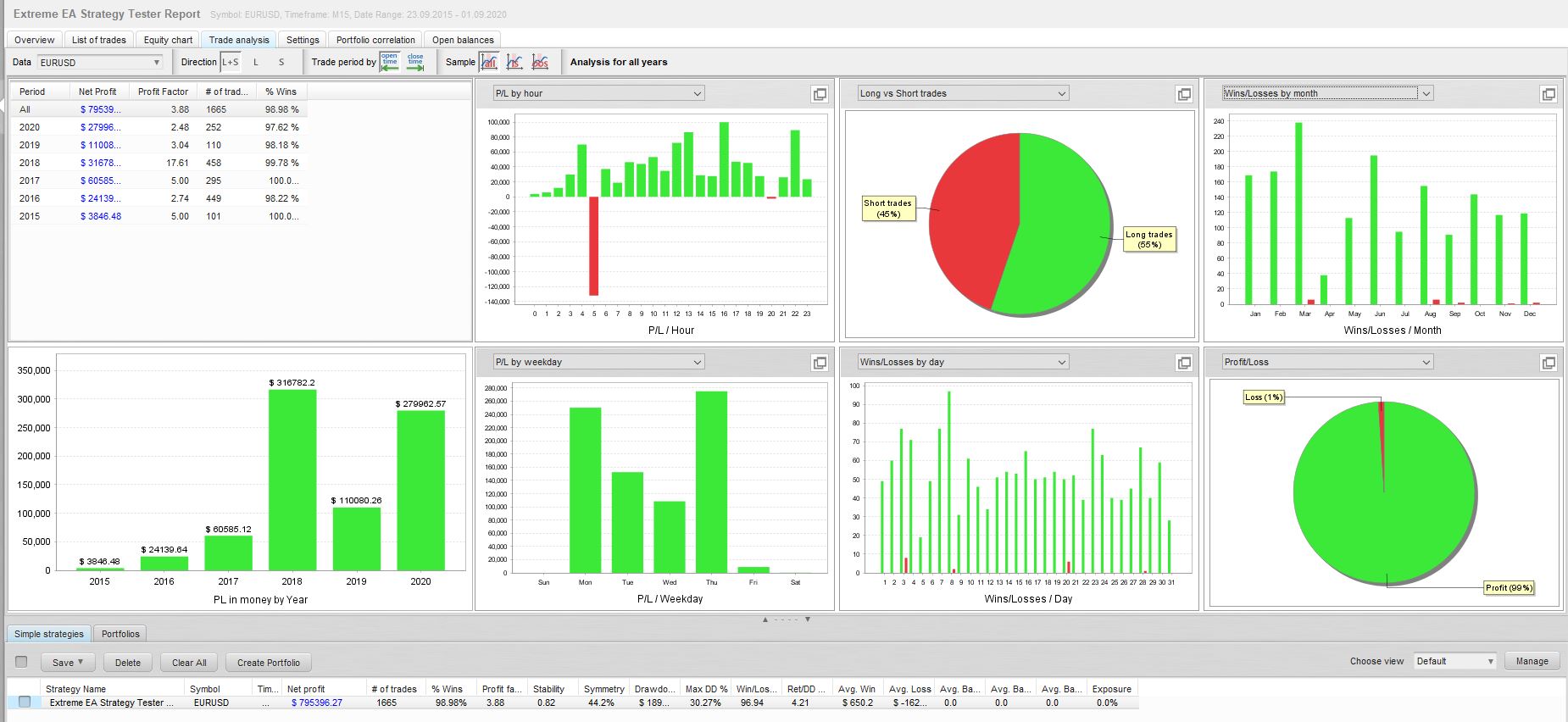1568x722 pixels.
Task: Choose the out-of-sample 'OOS' icon
Action: (x=540, y=62)
